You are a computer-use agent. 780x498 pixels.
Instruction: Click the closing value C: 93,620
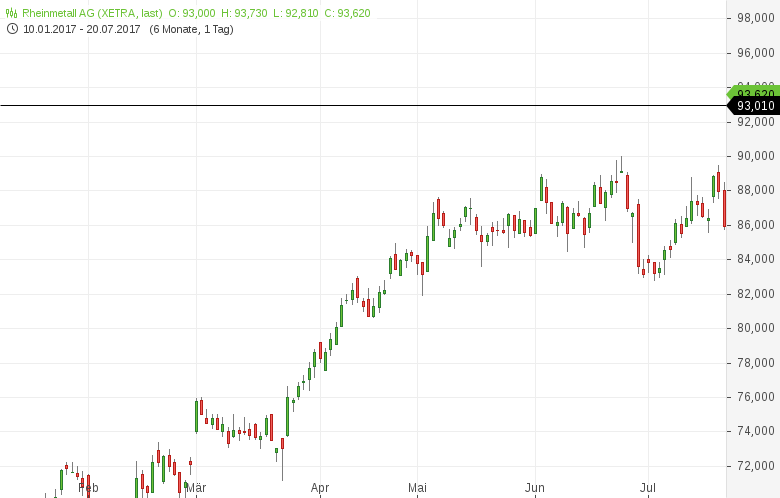pos(347,13)
